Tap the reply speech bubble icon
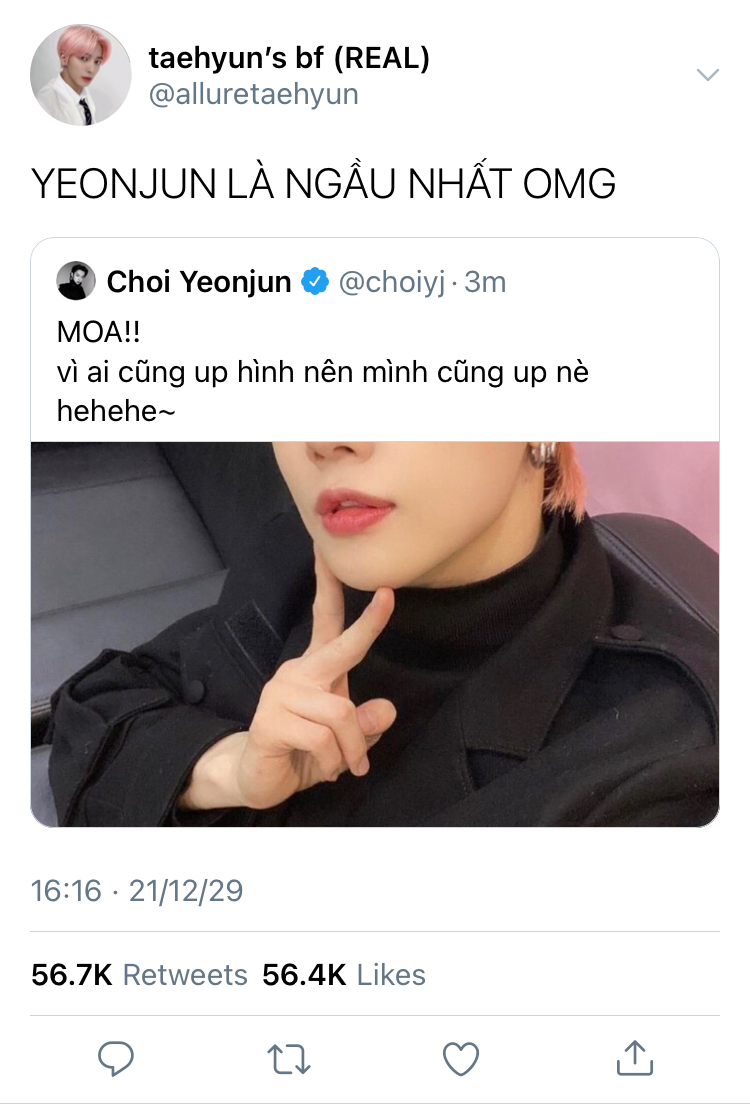 115,1058
